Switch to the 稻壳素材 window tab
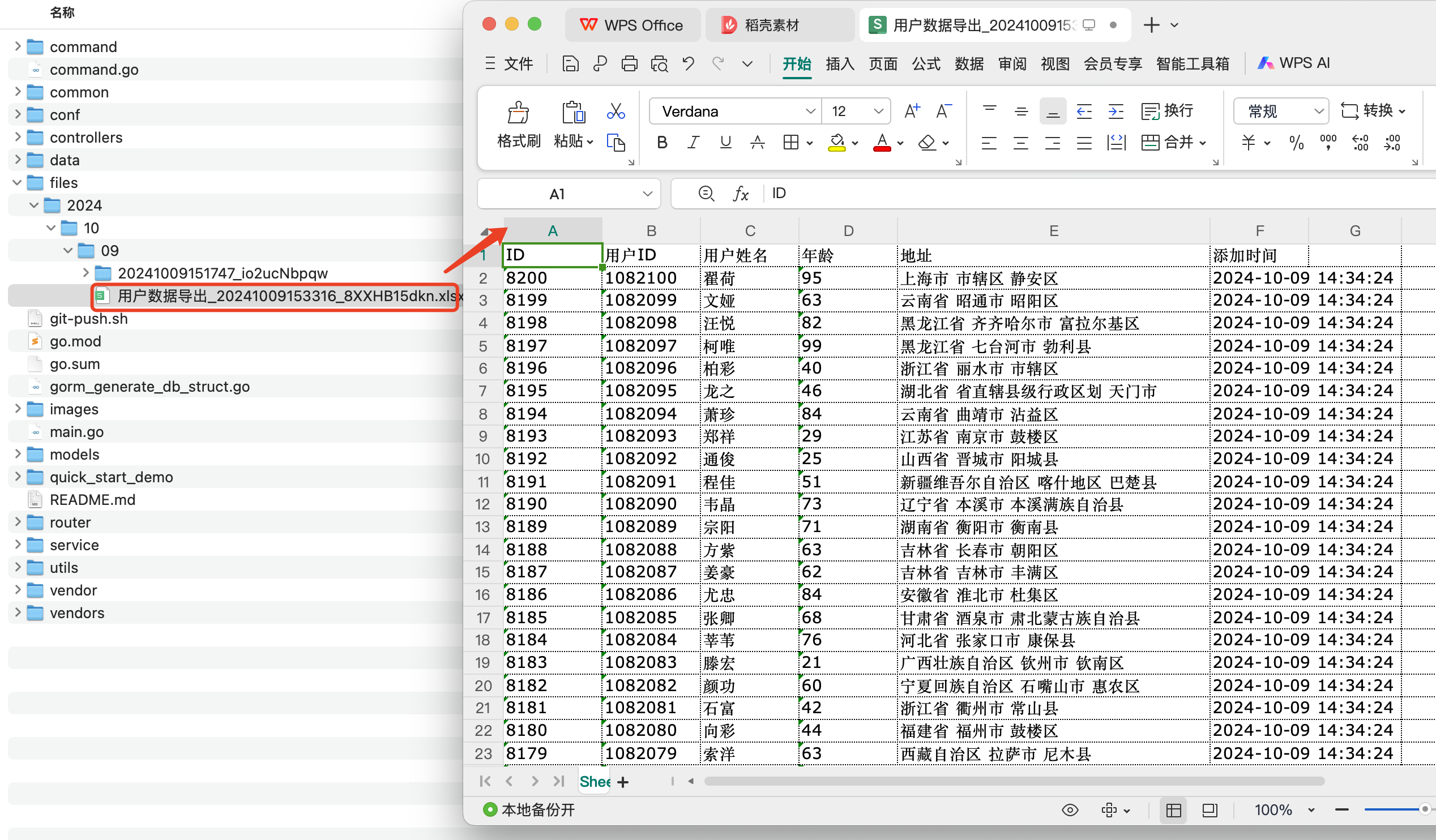Viewport: 1436px width, 840px height. tap(780, 25)
